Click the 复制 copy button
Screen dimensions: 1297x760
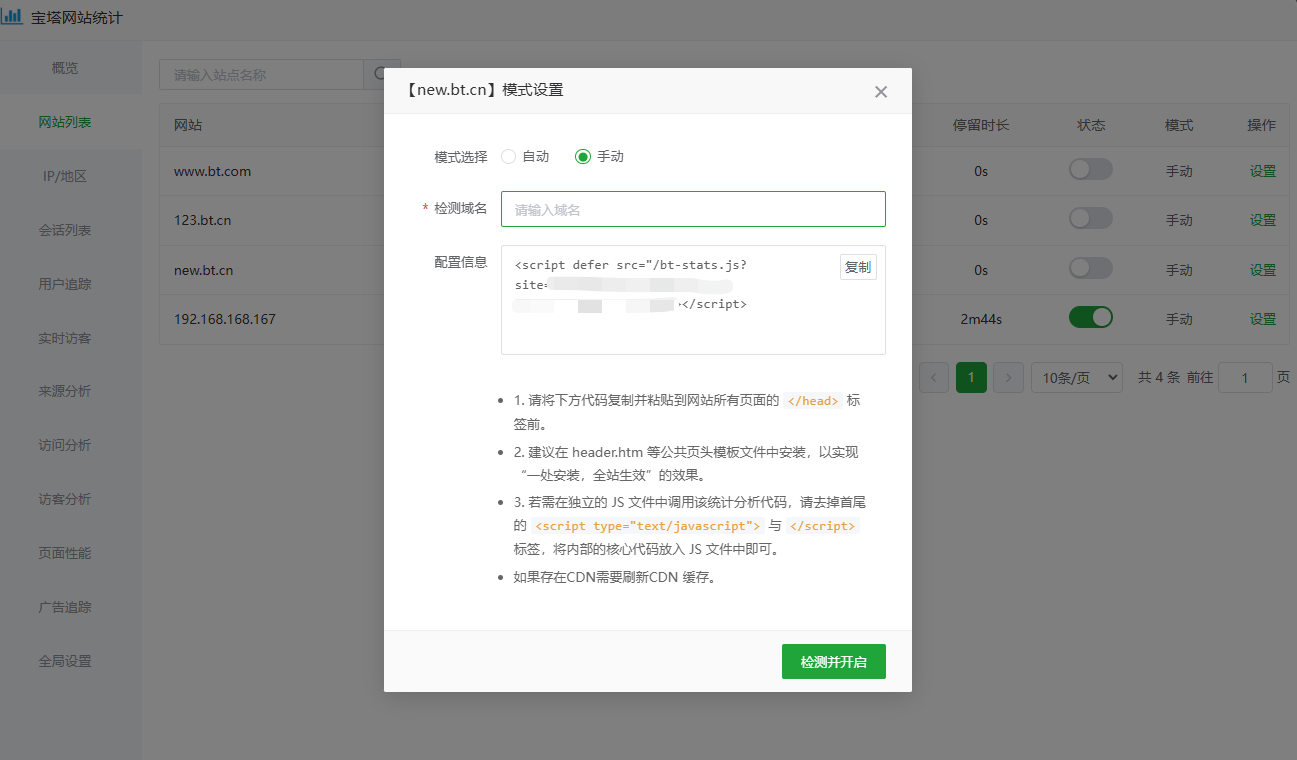(x=858, y=267)
